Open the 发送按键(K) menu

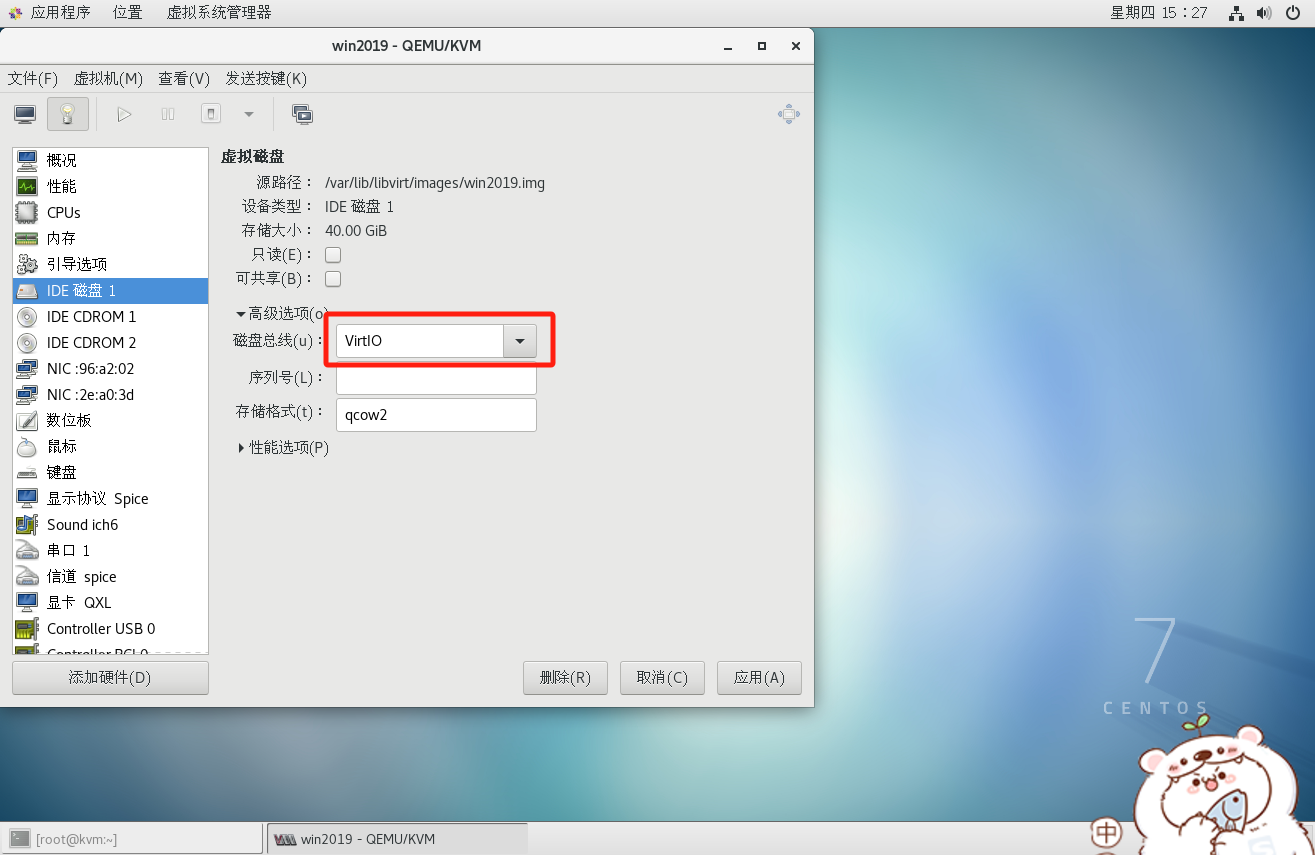pos(266,78)
